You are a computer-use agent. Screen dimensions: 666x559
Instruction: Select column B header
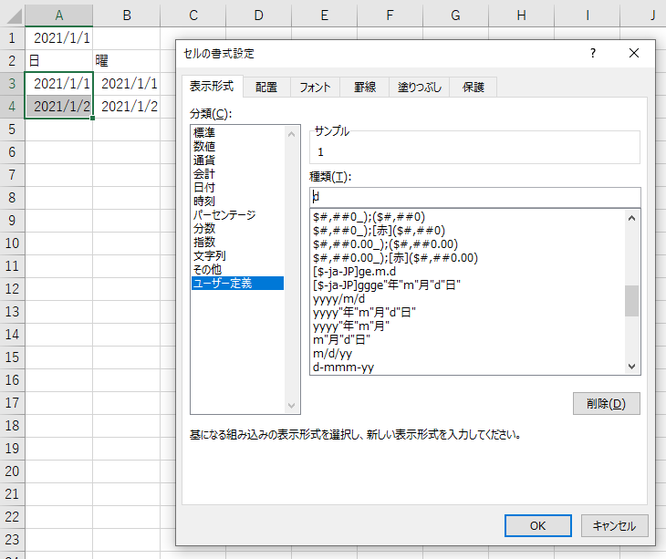pos(127,15)
